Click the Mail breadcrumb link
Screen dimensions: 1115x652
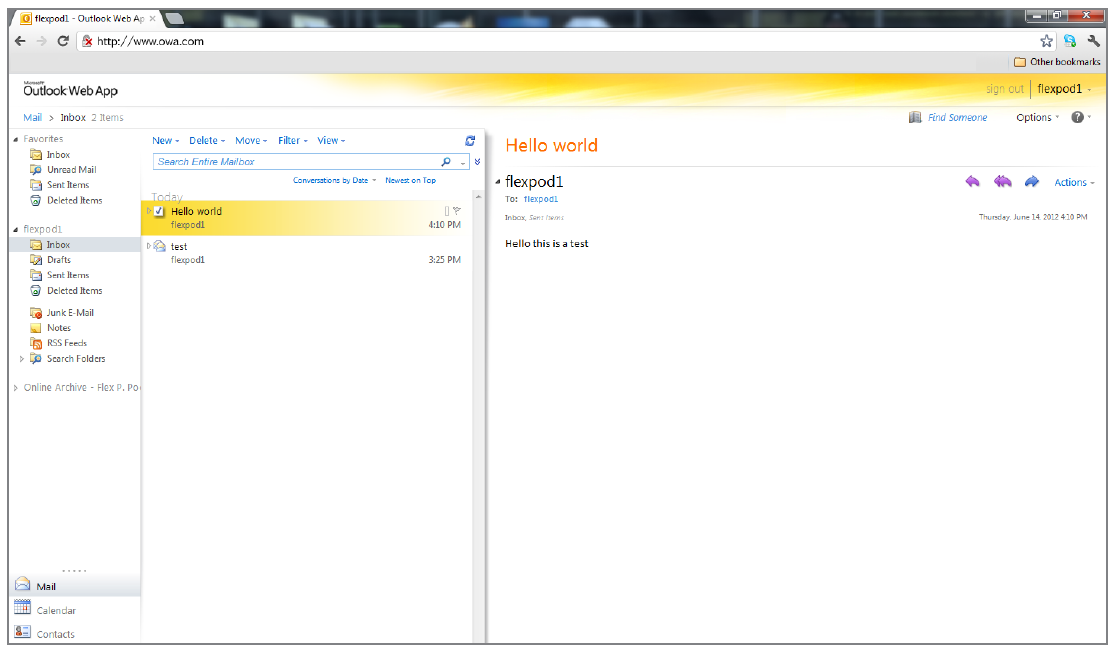click(33, 117)
